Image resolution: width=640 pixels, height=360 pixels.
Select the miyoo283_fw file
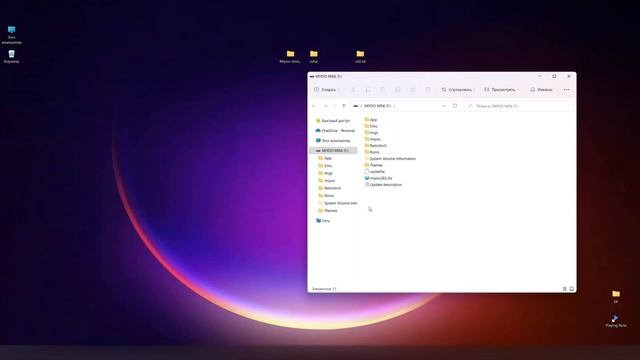pos(378,178)
